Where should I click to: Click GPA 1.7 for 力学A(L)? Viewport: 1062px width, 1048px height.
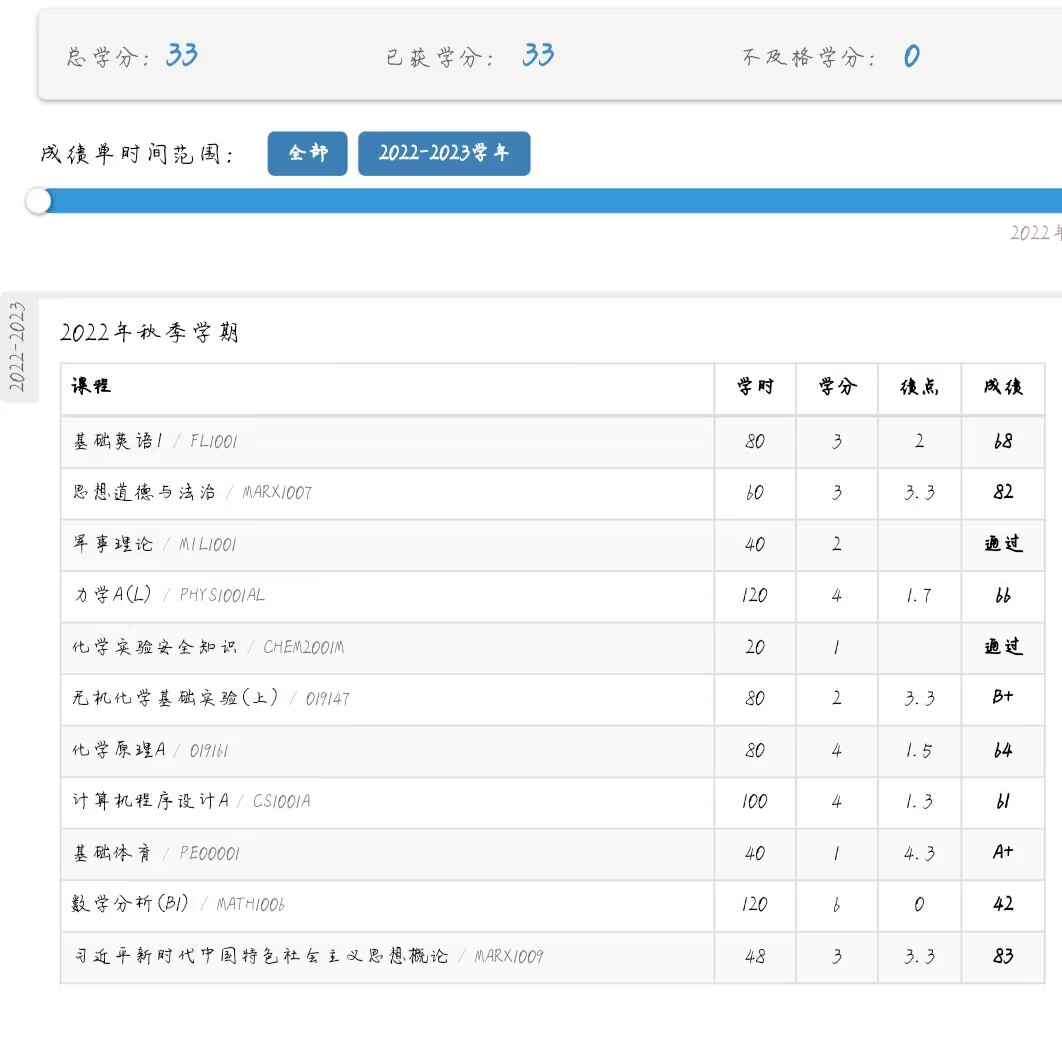(x=919, y=595)
